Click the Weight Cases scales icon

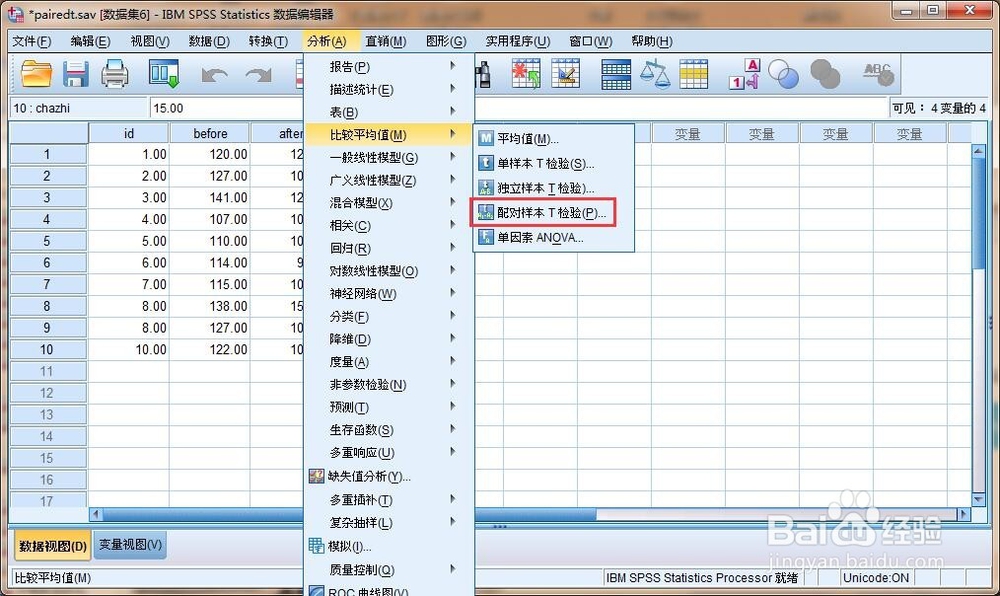click(655, 74)
